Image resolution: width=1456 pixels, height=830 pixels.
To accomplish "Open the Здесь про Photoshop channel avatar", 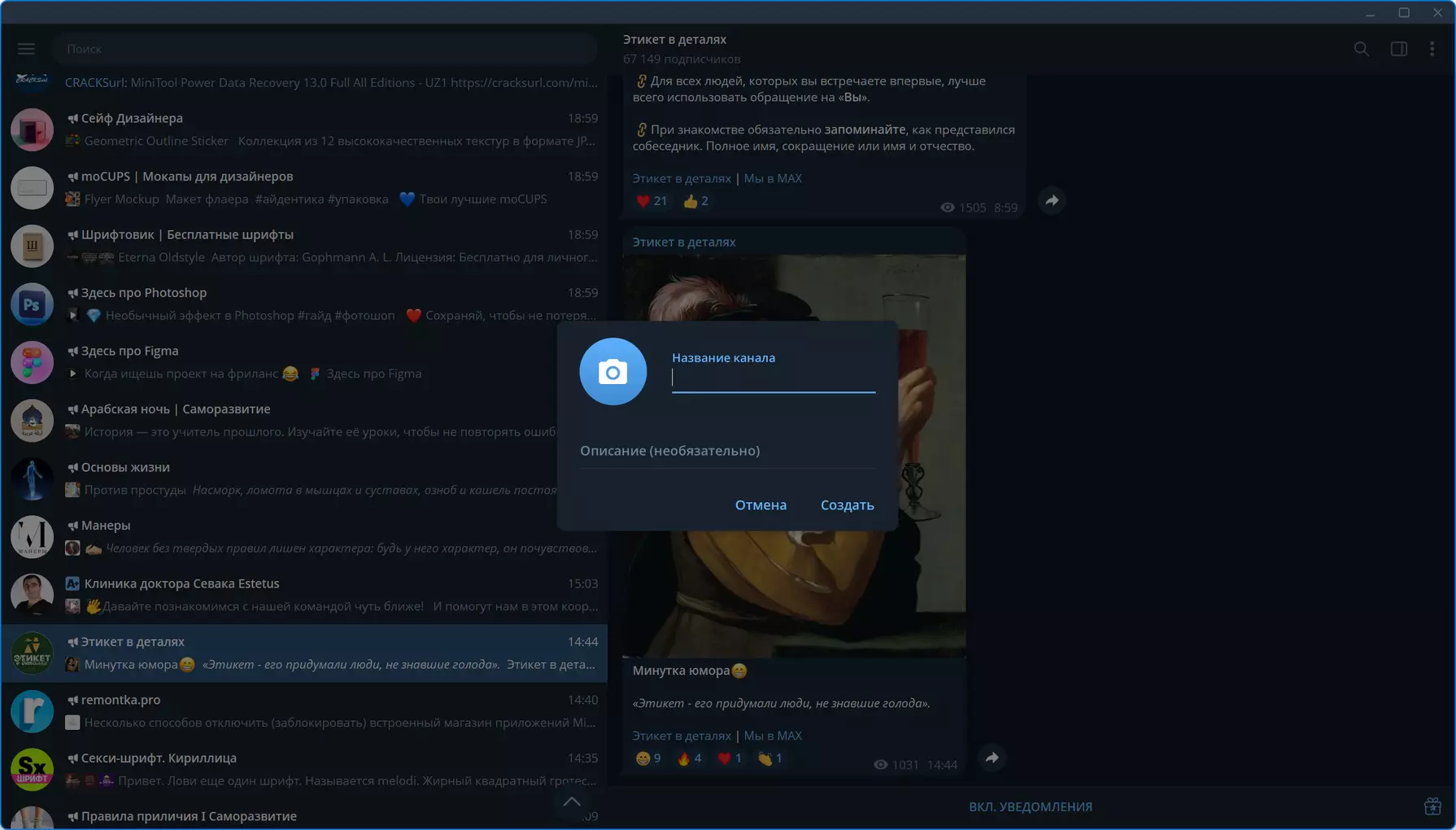I will click(x=32, y=304).
